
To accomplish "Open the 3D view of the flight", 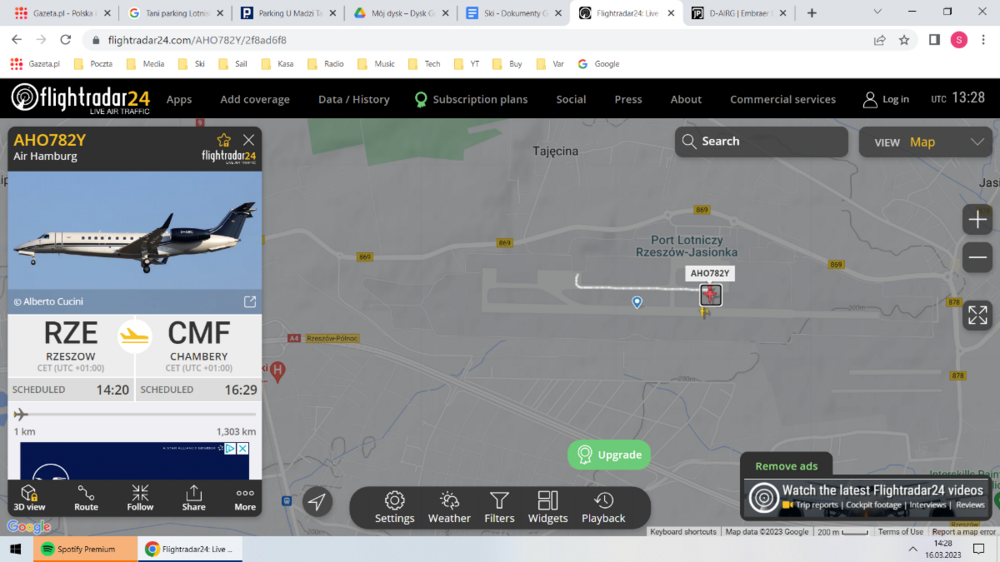I will [29, 497].
